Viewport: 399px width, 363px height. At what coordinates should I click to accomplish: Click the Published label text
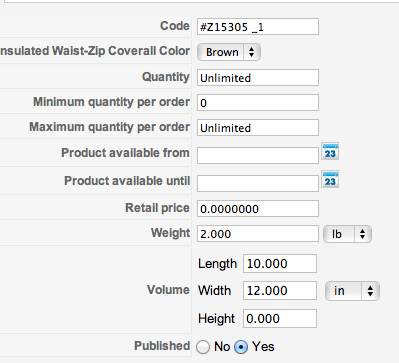click(x=162, y=346)
